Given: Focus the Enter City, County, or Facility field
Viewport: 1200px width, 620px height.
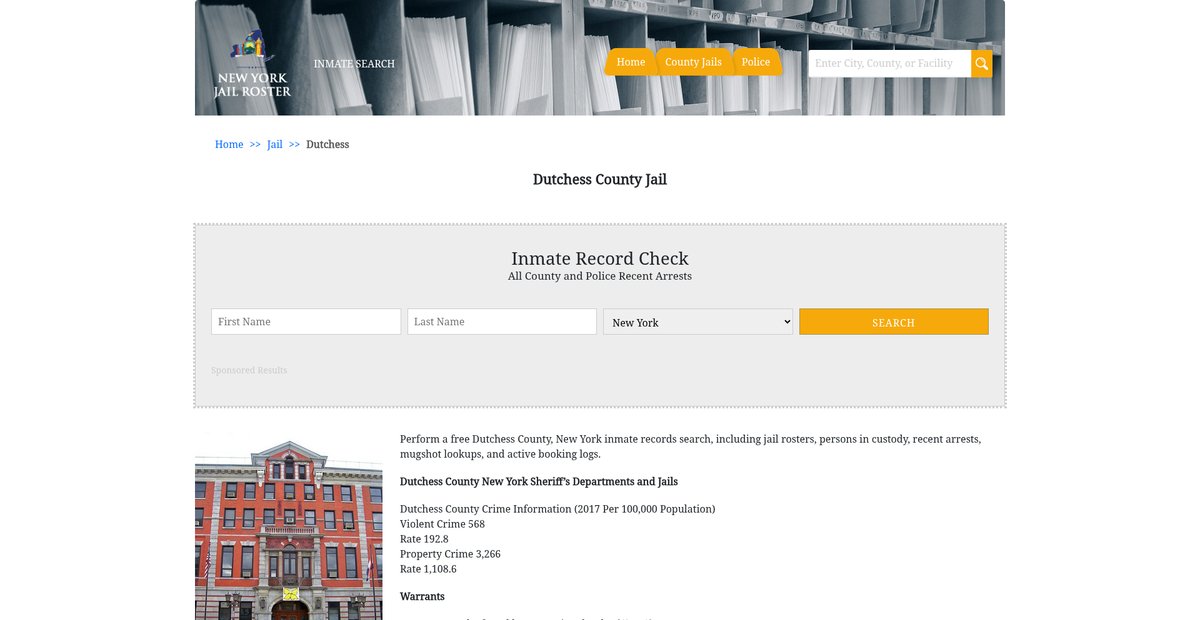Looking at the screenshot, I should tap(890, 64).
